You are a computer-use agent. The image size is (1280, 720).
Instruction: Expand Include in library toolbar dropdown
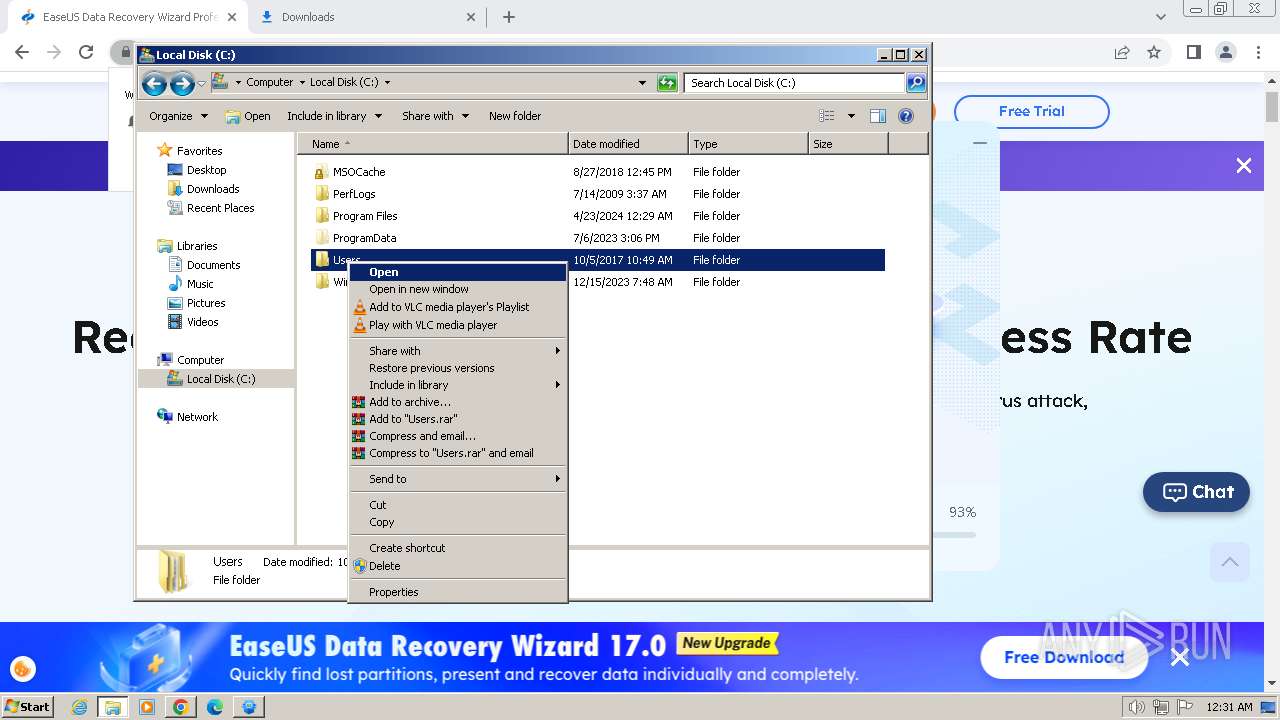pos(335,116)
